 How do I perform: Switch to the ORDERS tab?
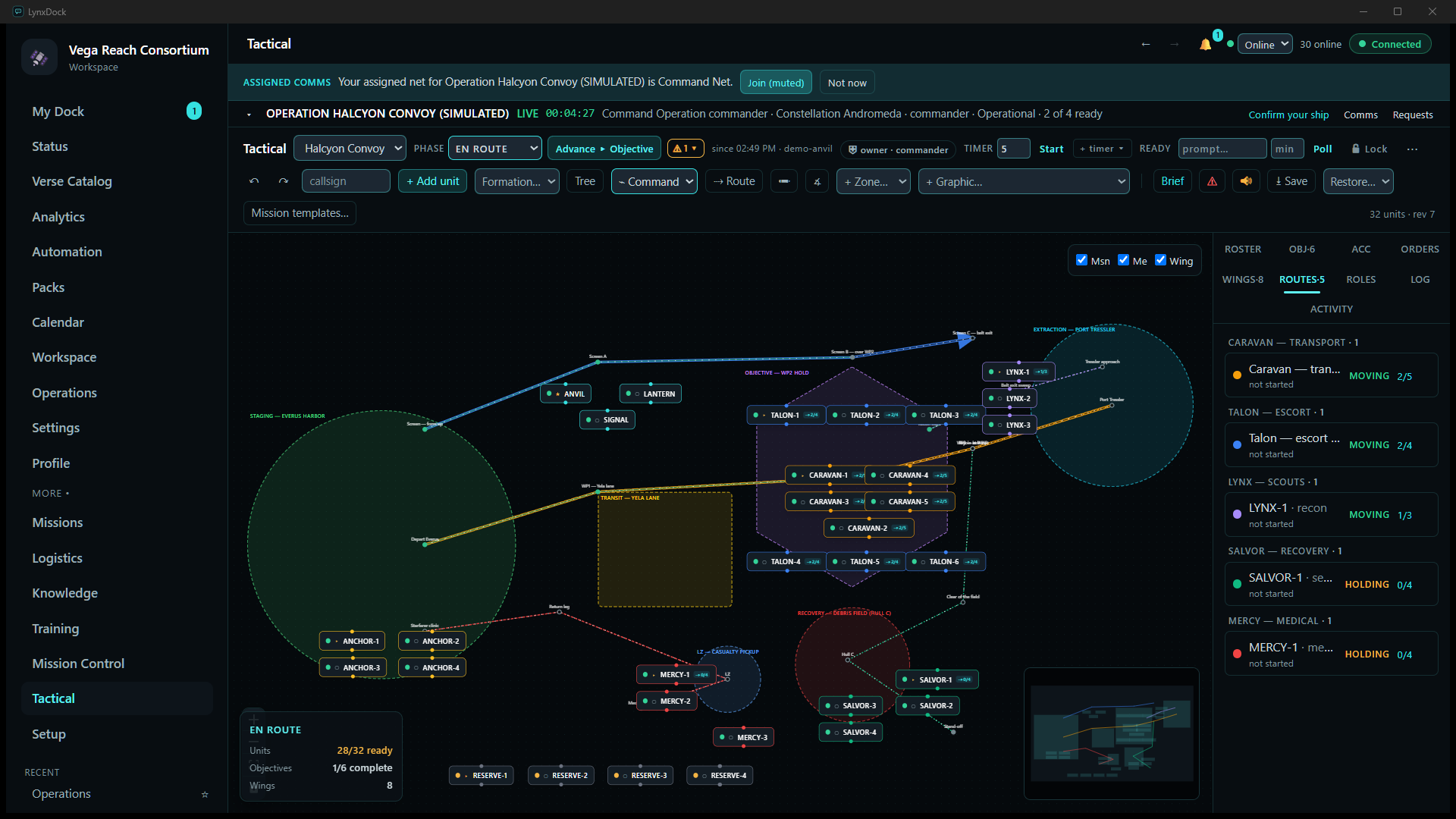1420,249
